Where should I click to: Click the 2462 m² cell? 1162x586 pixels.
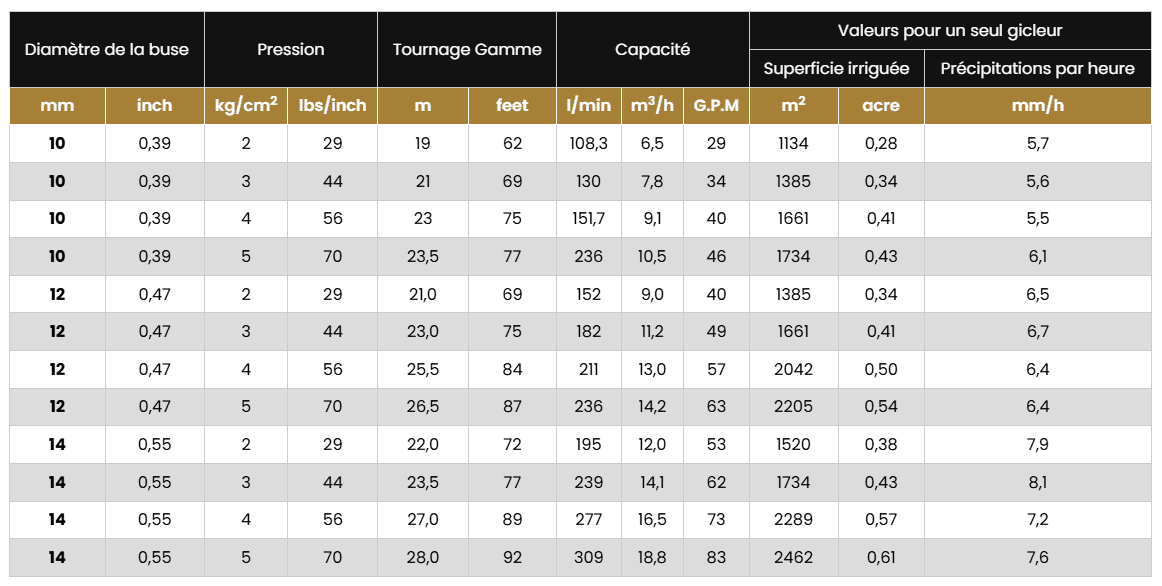click(793, 557)
